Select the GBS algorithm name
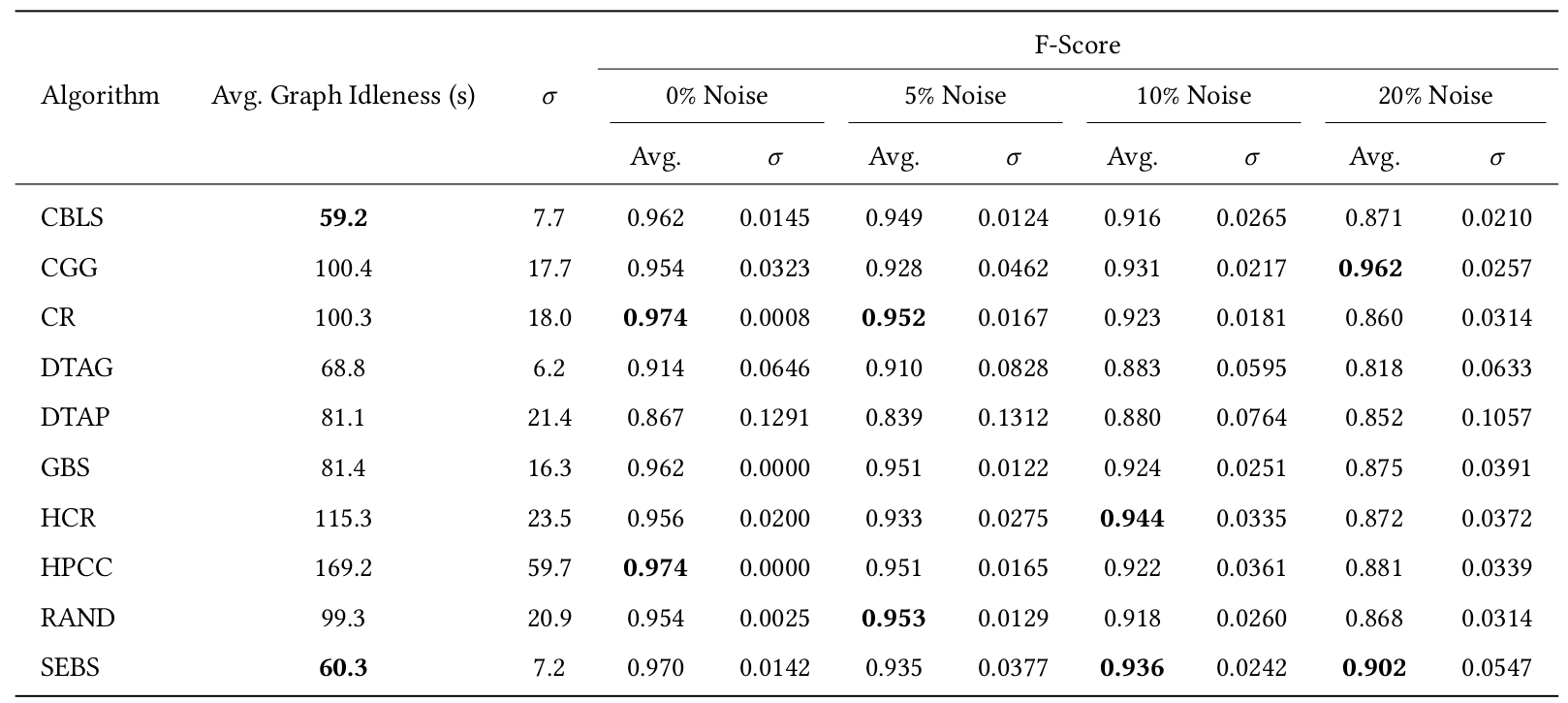1568x703 pixels. (65, 468)
